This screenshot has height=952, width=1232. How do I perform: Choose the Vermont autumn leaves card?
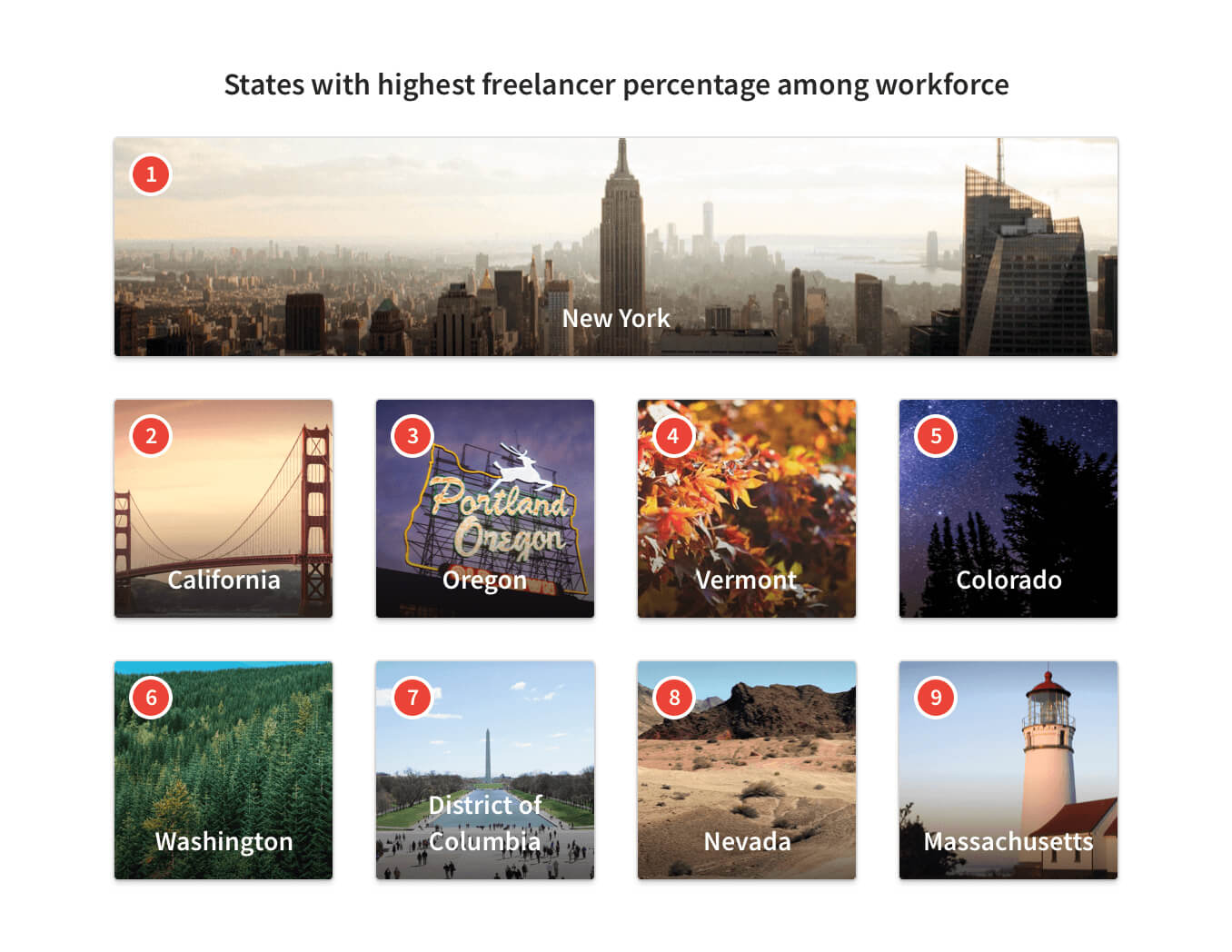tap(747, 509)
